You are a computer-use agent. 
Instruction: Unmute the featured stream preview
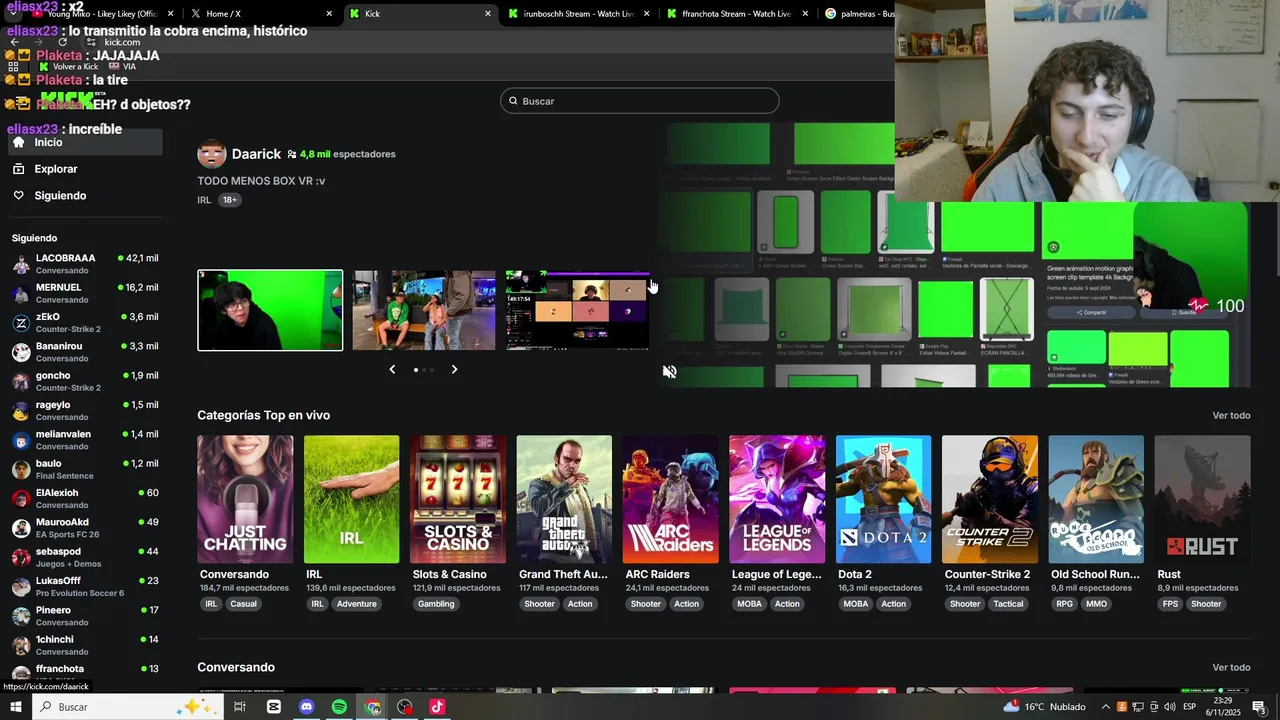pyautogui.click(x=670, y=372)
